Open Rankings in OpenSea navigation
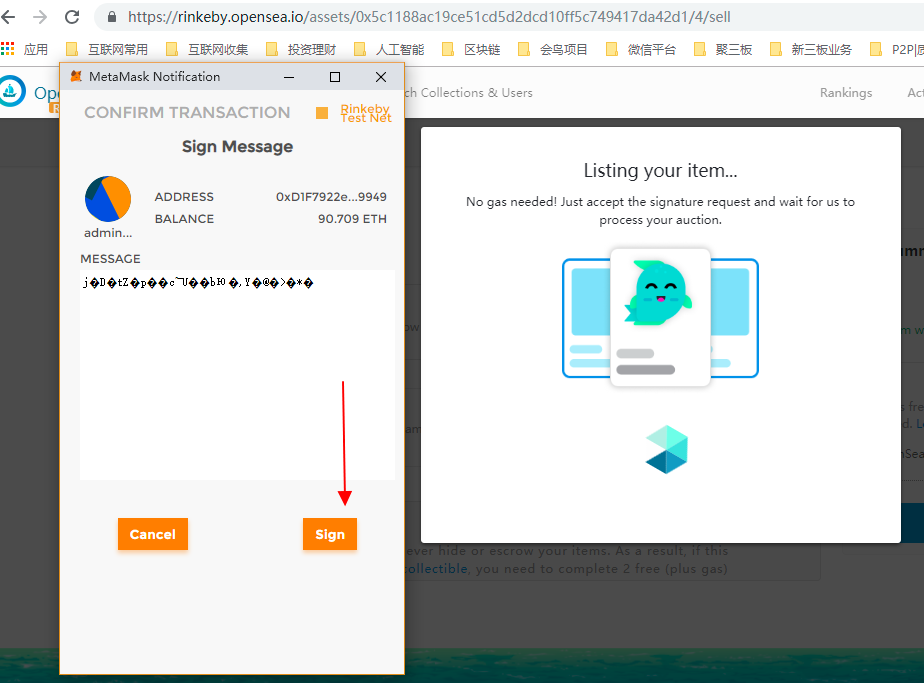Image resolution: width=924 pixels, height=683 pixels. [846, 93]
